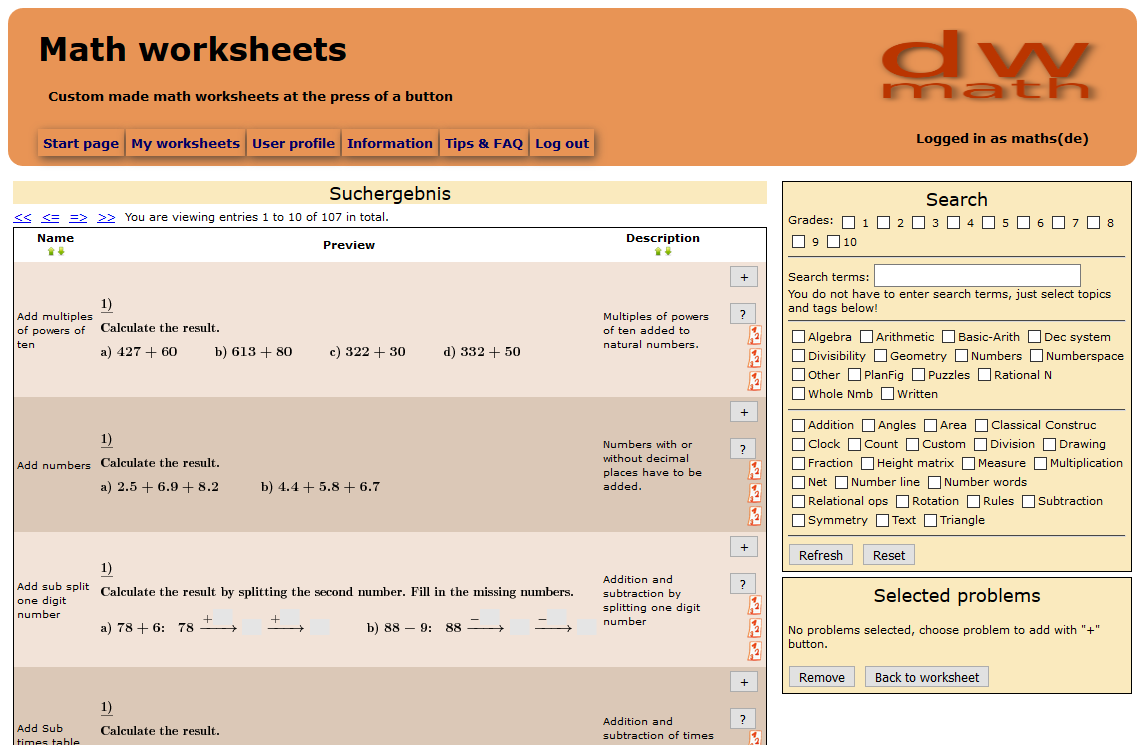Tick the Multiplication tag checkbox

pos(1041,463)
